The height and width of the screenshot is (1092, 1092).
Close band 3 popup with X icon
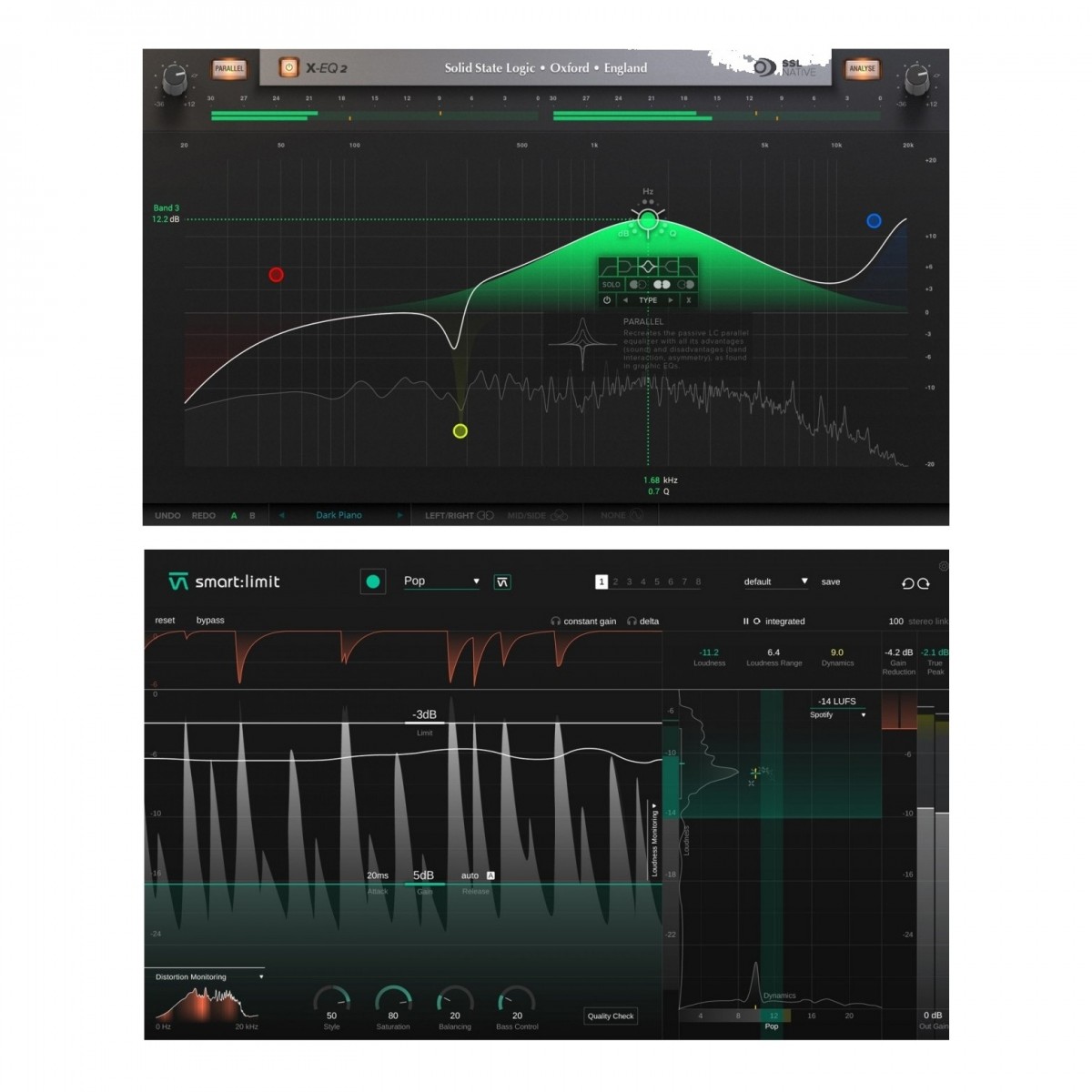coord(688,300)
